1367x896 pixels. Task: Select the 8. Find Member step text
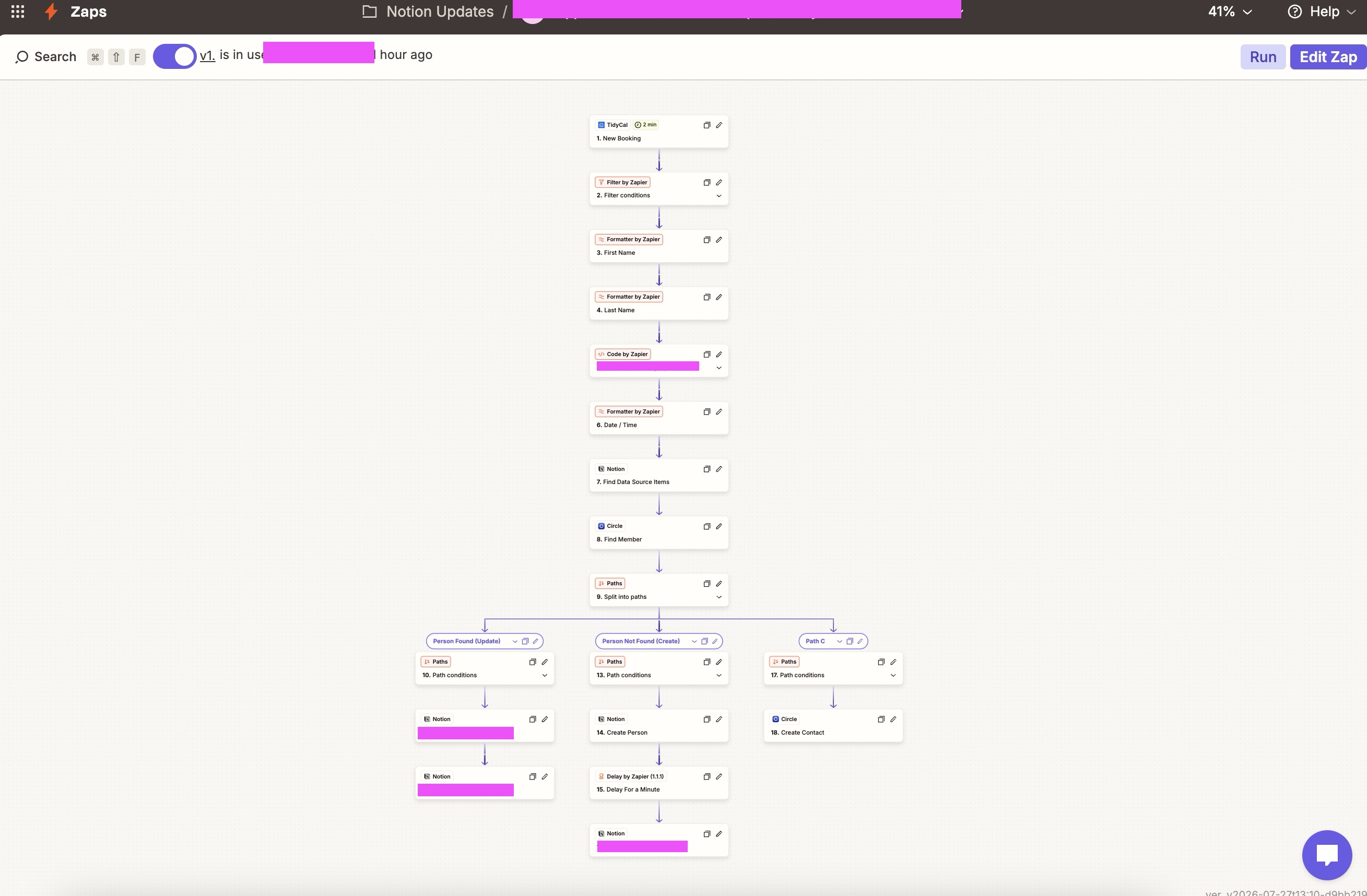[619, 540]
